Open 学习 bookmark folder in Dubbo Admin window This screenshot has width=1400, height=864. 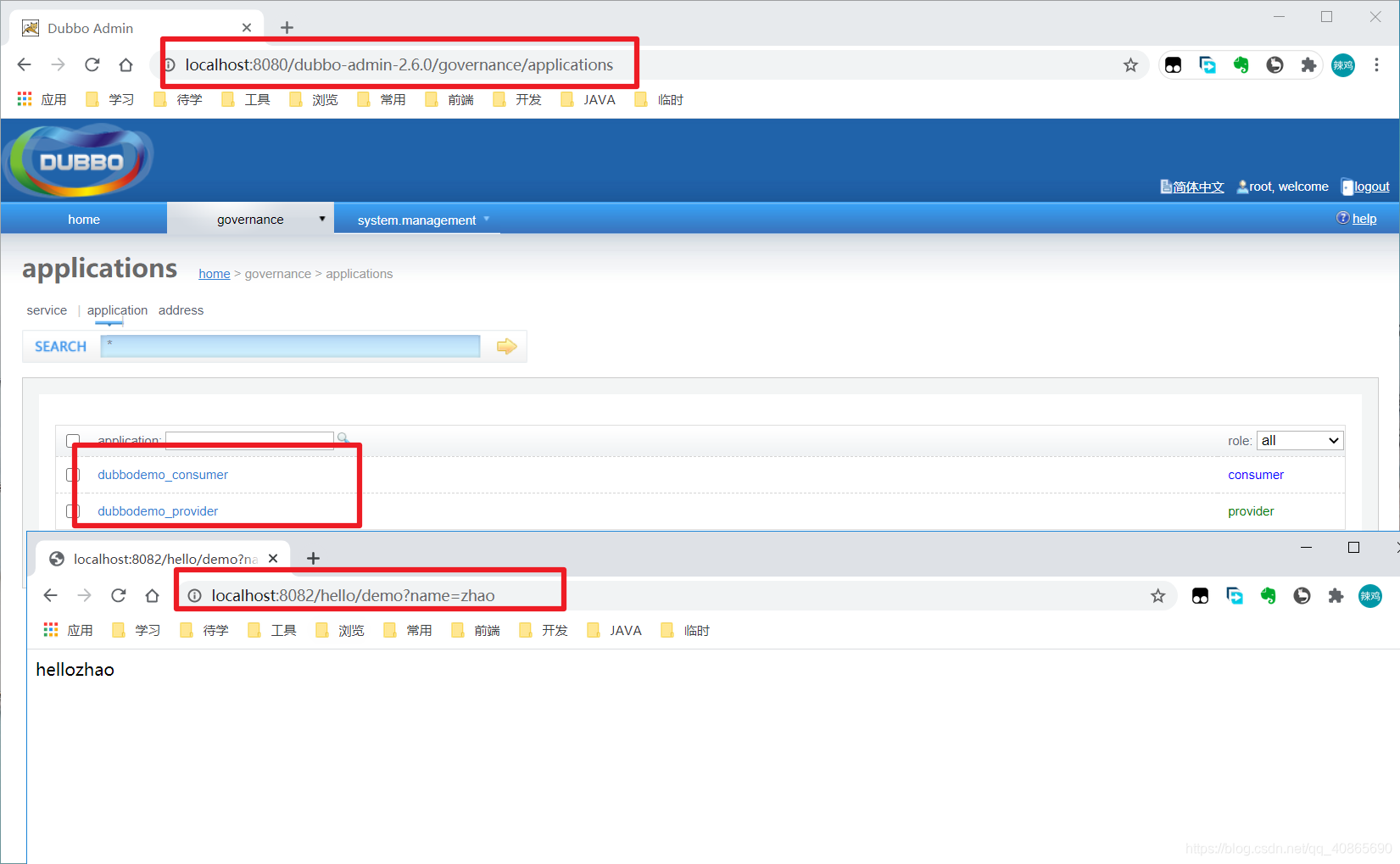tap(110, 99)
